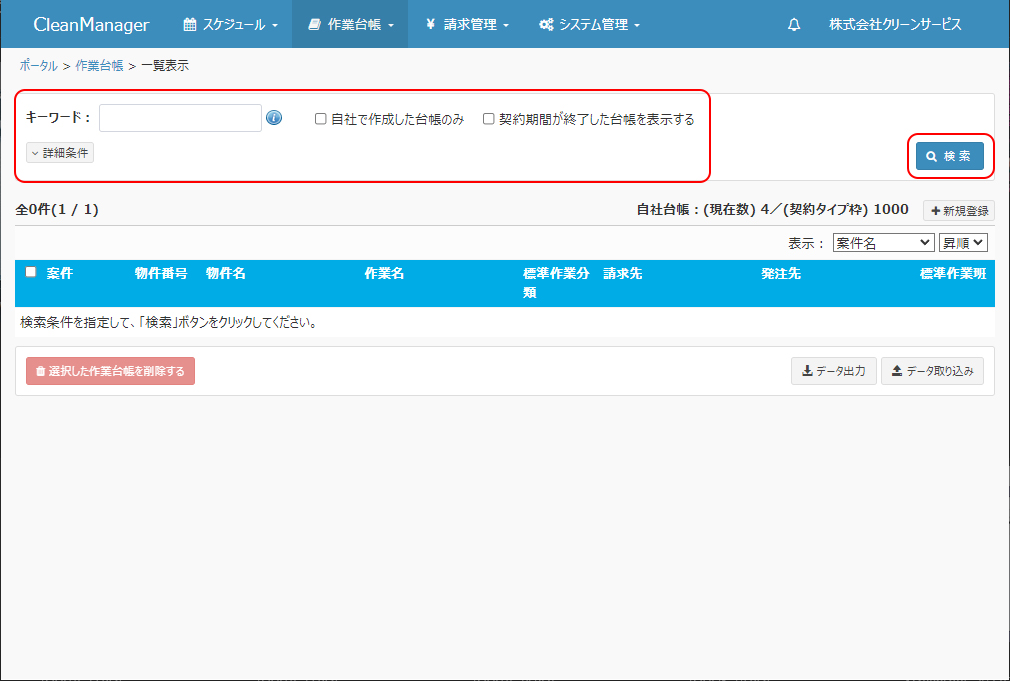Click データ取り込み upload button

click(932, 371)
